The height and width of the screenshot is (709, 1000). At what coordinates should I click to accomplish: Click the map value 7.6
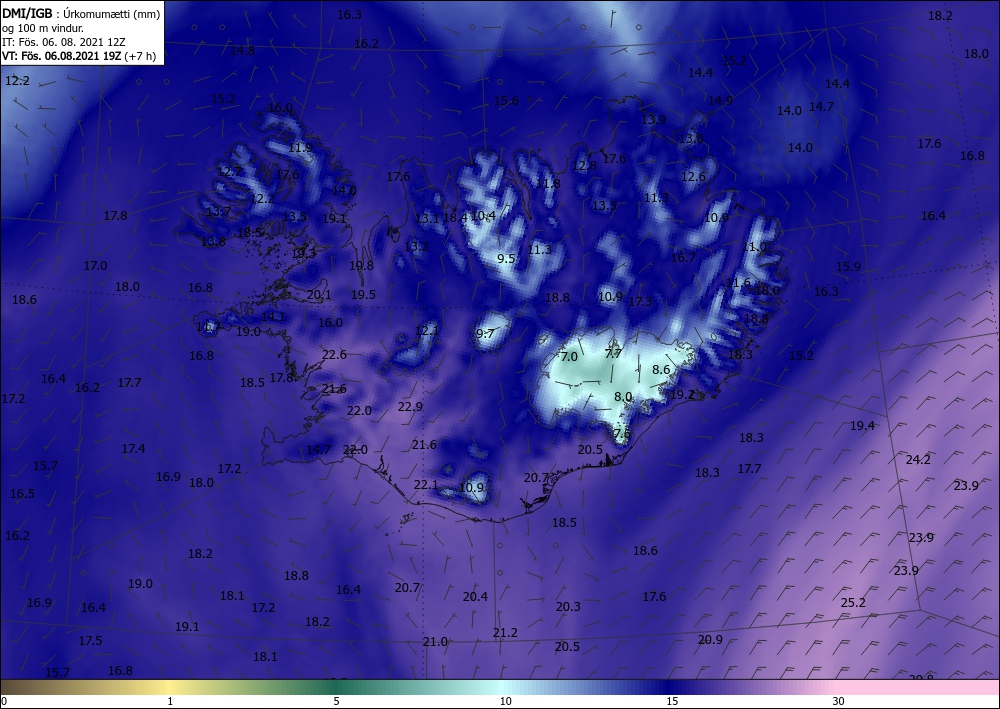point(621,434)
